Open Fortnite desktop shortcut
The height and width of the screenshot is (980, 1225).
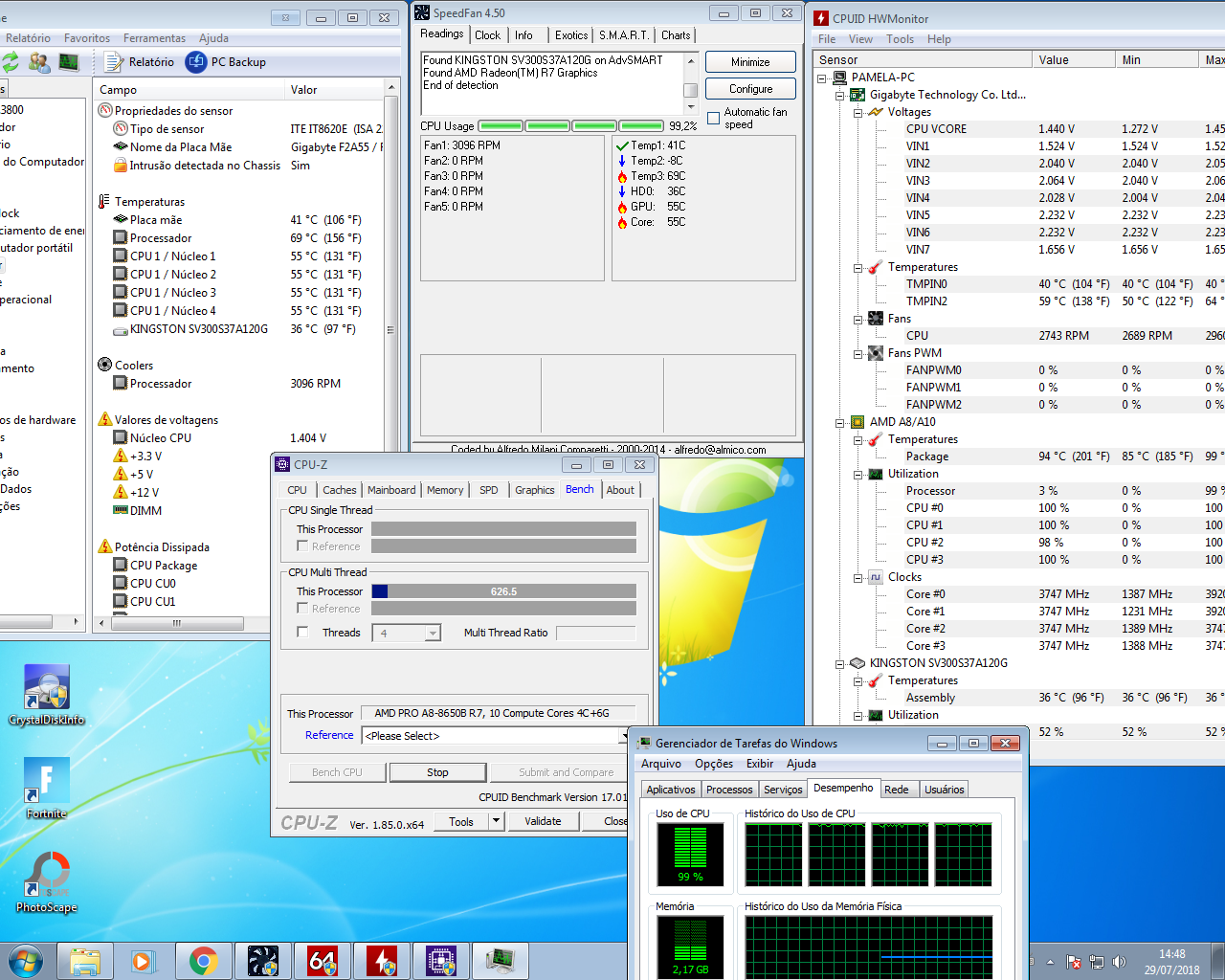[x=46, y=789]
